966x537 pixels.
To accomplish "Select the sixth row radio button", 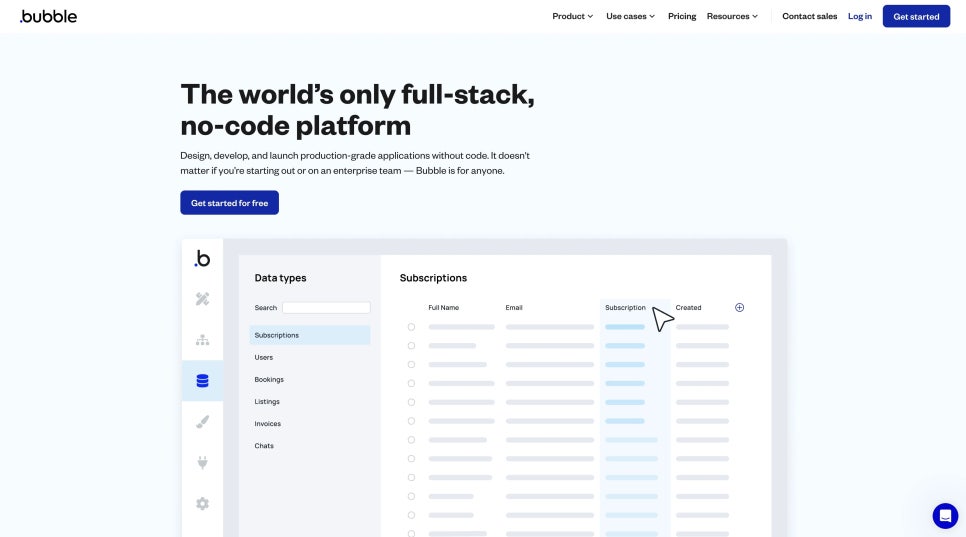I will (x=411, y=421).
